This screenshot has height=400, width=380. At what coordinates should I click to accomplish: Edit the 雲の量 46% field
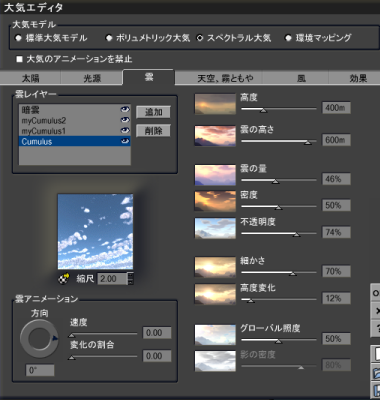(x=336, y=179)
